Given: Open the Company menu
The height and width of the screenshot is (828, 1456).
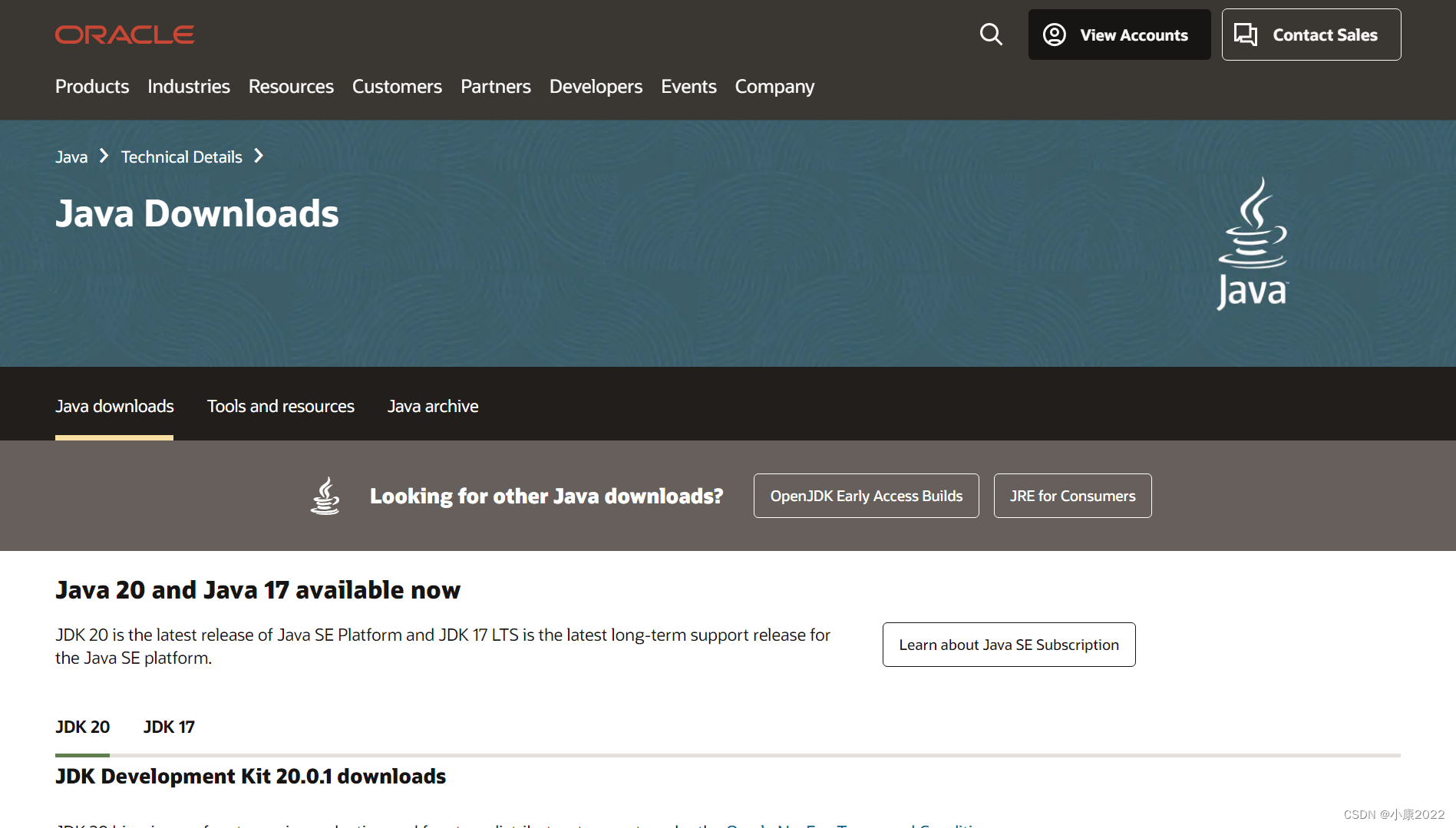Looking at the screenshot, I should [x=774, y=87].
